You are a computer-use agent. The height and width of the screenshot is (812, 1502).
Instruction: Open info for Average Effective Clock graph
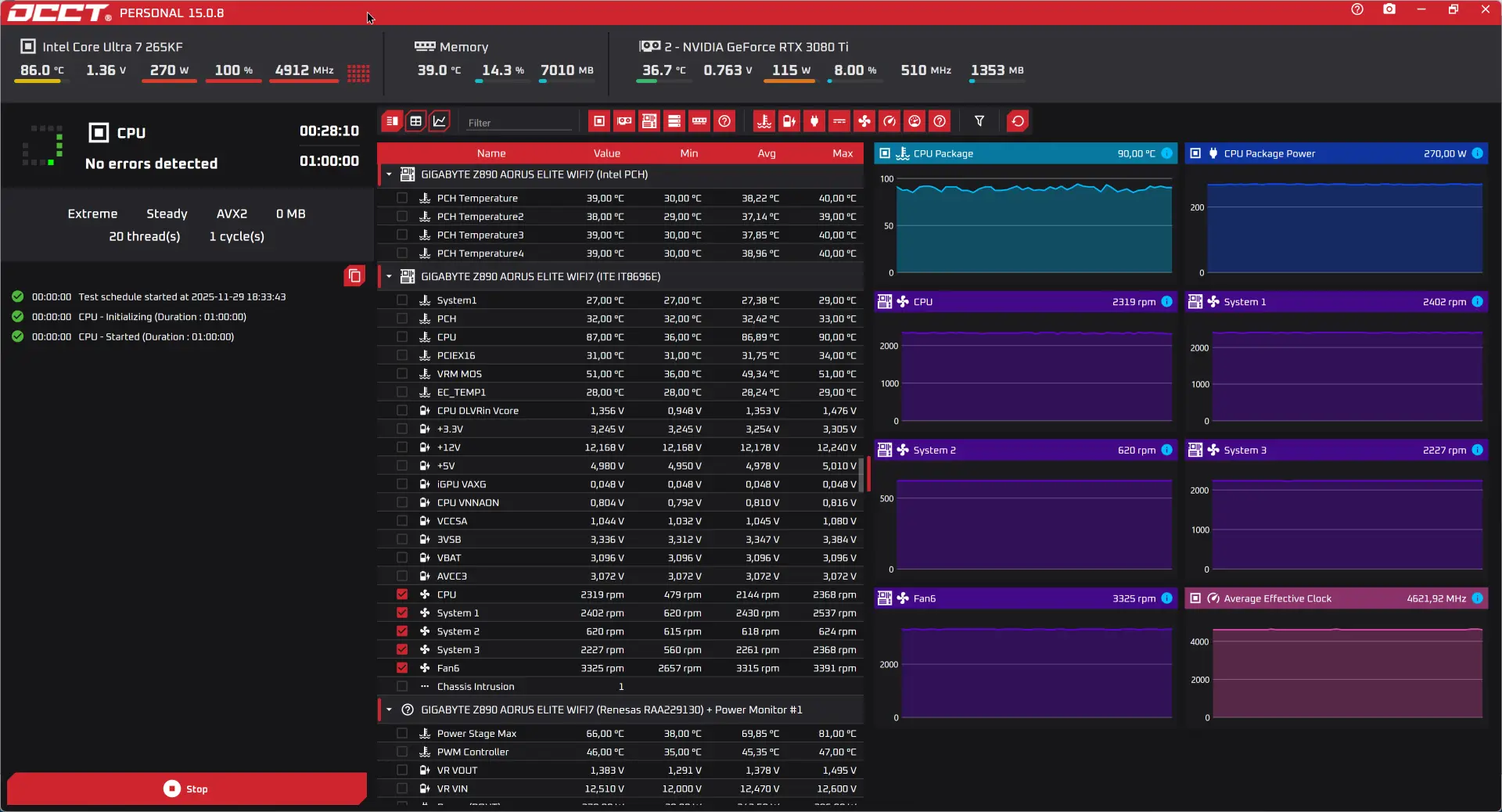coord(1478,598)
